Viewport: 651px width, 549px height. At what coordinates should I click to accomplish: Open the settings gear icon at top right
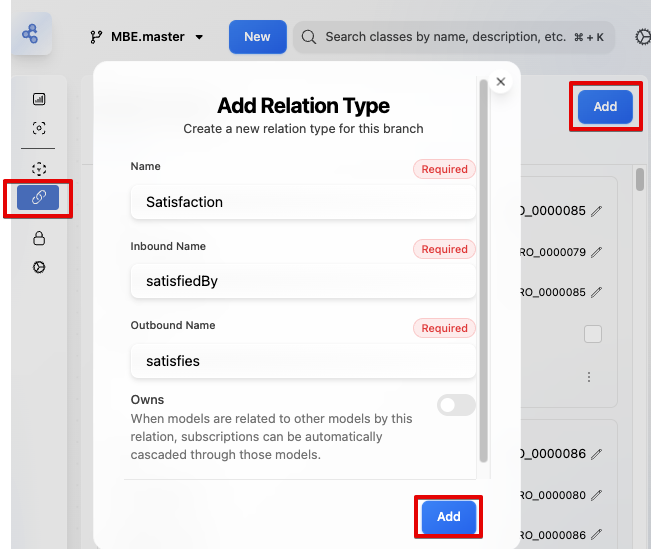pos(642,37)
